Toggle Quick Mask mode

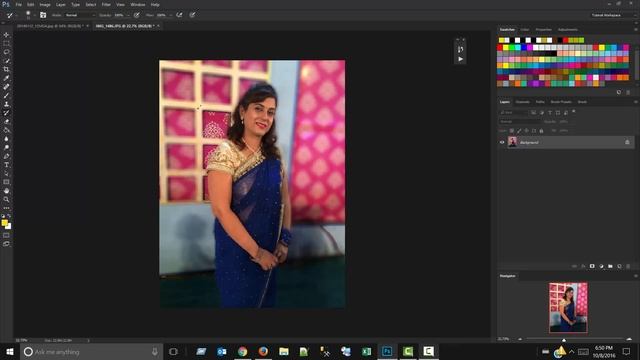coord(6,235)
